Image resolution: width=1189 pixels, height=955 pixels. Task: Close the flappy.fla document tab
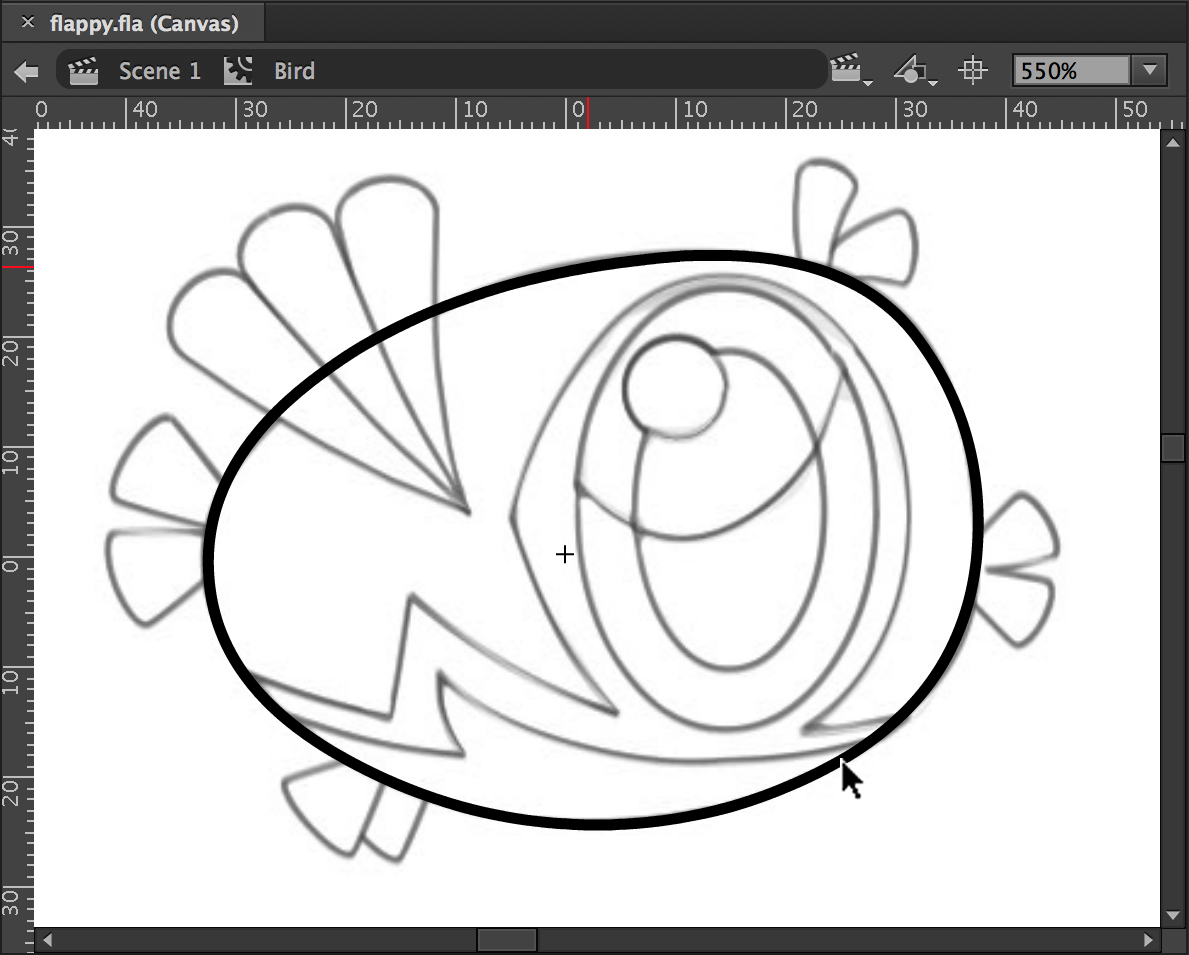28,22
